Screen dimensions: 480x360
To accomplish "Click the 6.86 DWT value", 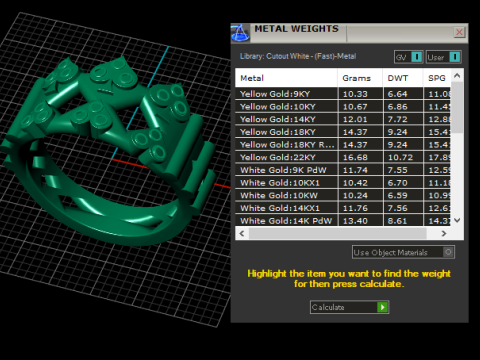I will tap(397, 107).
